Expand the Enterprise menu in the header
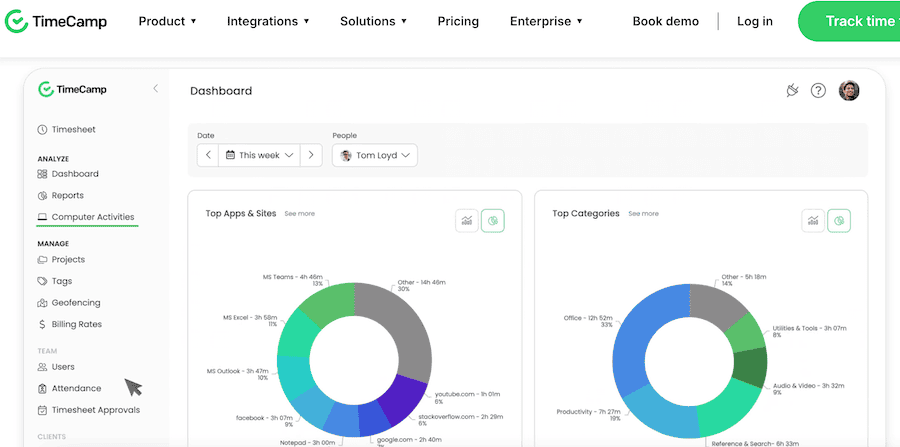 (x=546, y=21)
